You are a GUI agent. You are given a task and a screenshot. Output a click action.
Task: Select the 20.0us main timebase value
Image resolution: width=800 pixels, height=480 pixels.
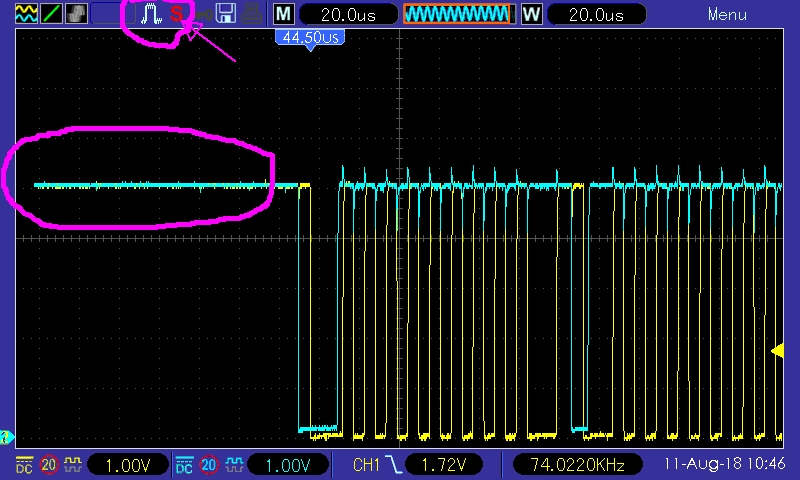point(348,14)
